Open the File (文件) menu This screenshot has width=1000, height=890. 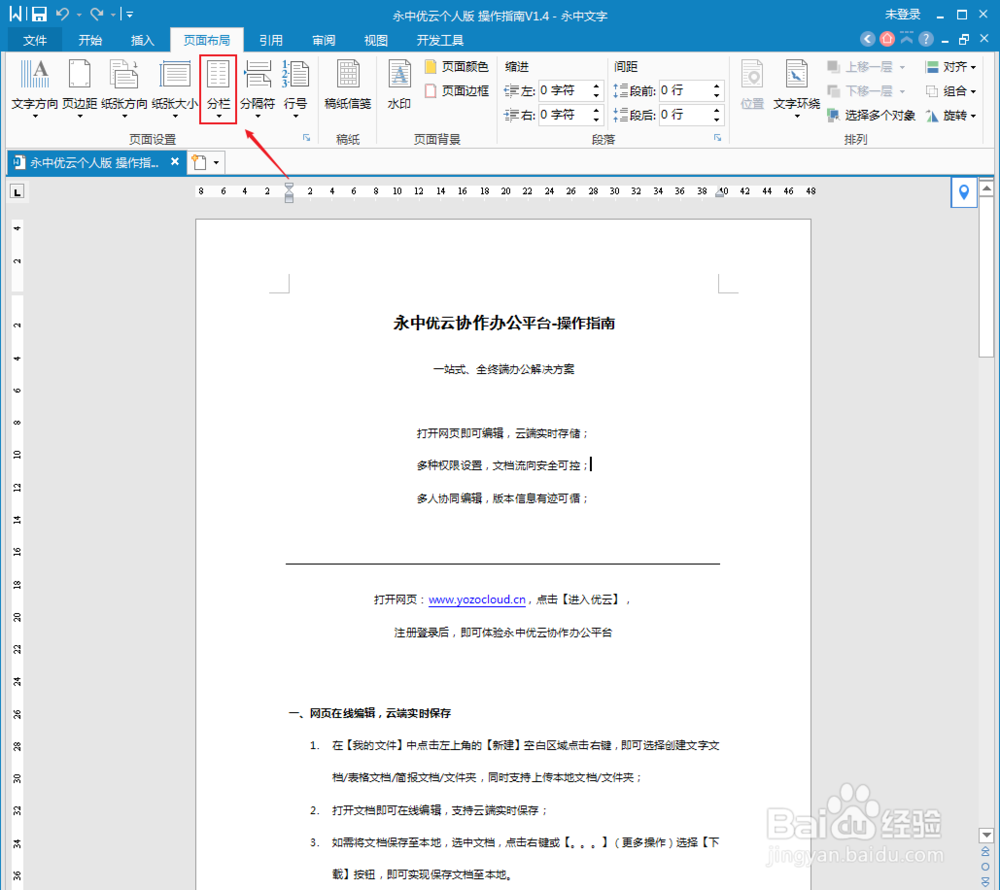coord(34,40)
